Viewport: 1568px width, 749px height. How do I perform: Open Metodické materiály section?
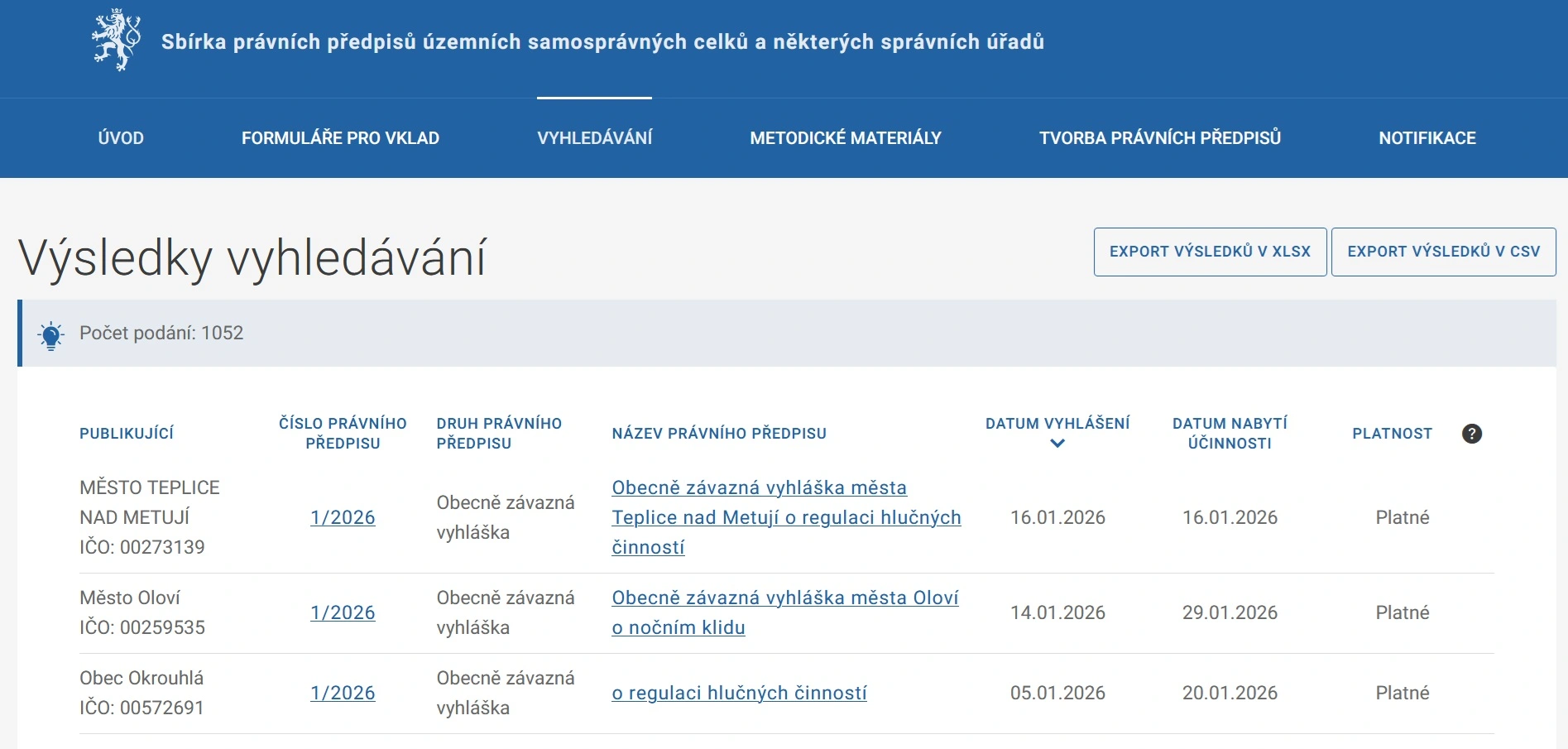point(845,138)
